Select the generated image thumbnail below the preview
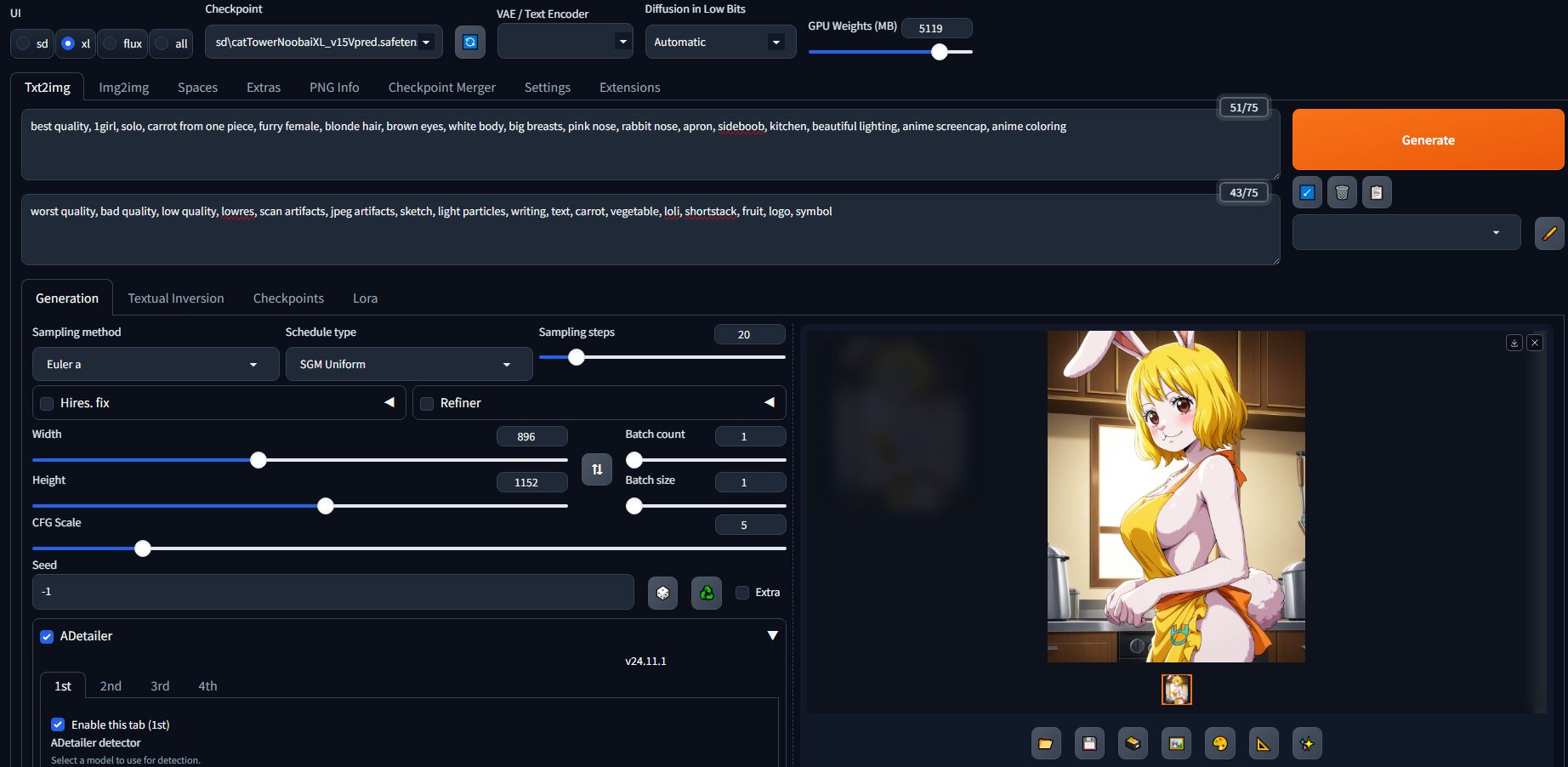 point(1177,690)
